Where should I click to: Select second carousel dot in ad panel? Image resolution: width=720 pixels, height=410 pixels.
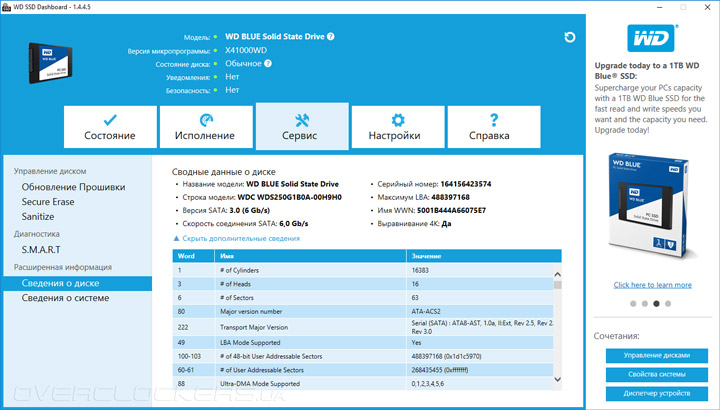coord(645,303)
